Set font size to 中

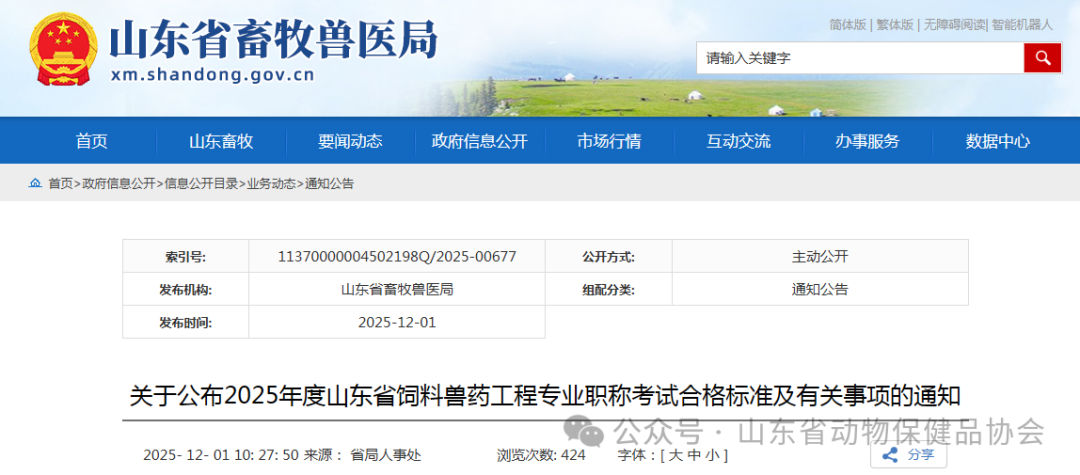click(694, 455)
